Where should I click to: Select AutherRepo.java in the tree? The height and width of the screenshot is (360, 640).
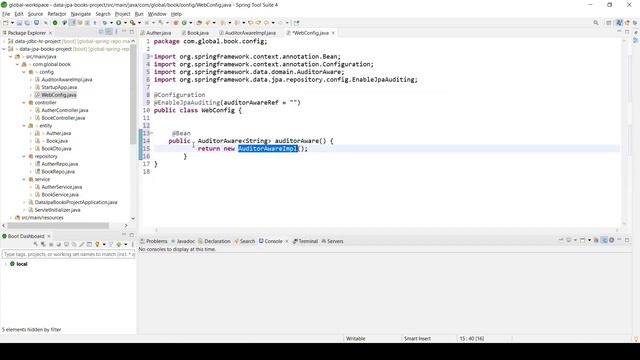click(x=60, y=164)
